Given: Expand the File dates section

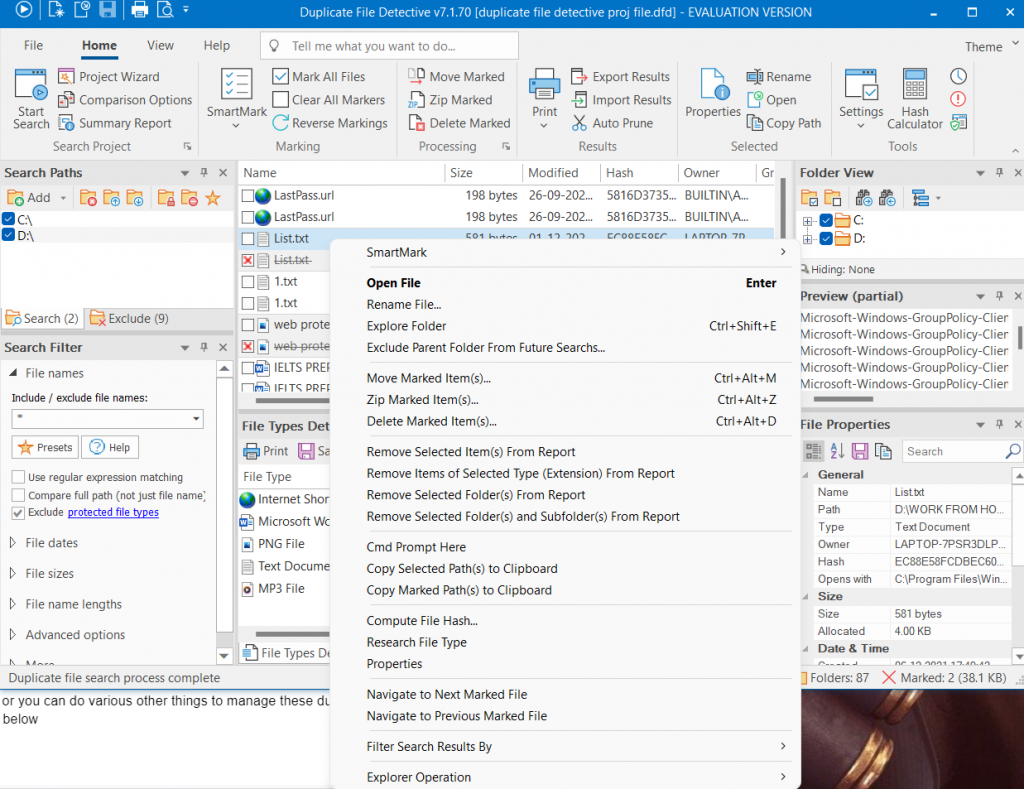Looking at the screenshot, I should (13, 543).
